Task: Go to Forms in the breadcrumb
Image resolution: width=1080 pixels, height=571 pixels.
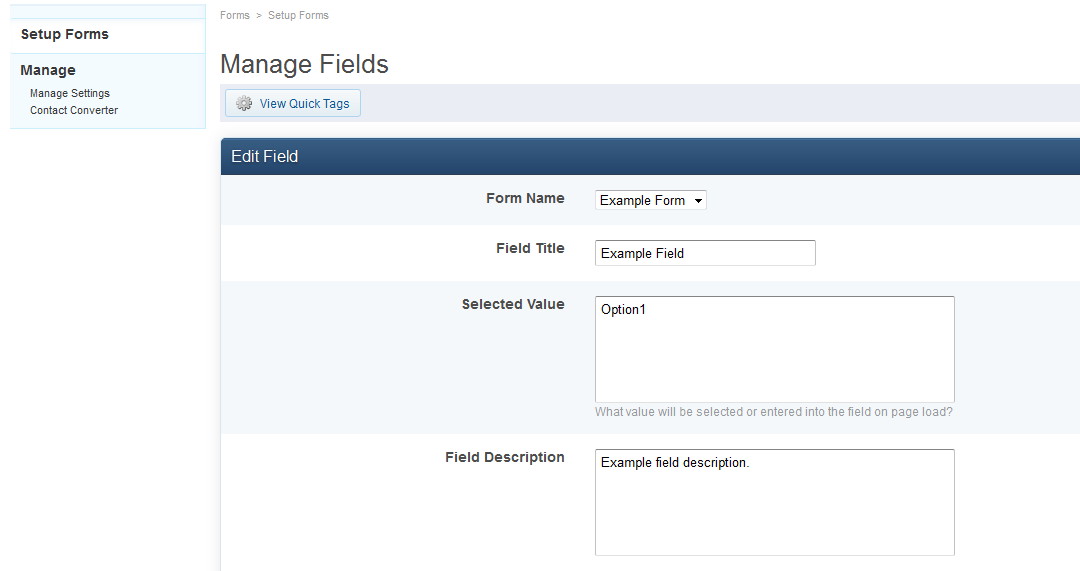Action: 235,15
